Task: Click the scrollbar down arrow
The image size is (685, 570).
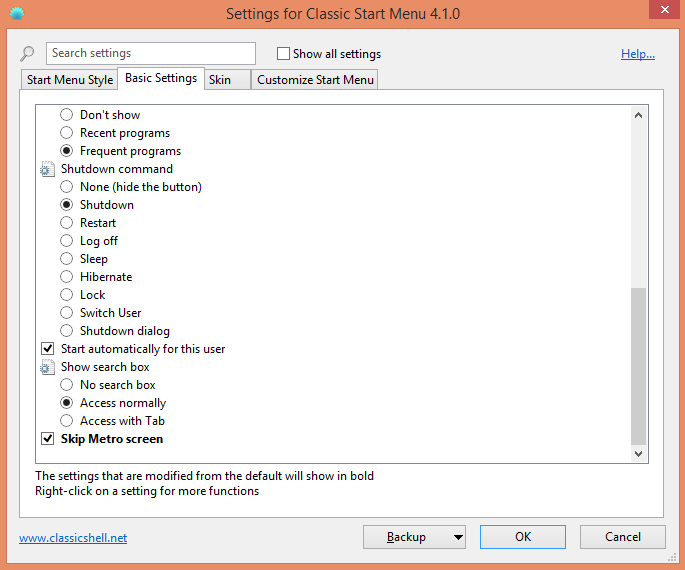Action: coord(638,453)
